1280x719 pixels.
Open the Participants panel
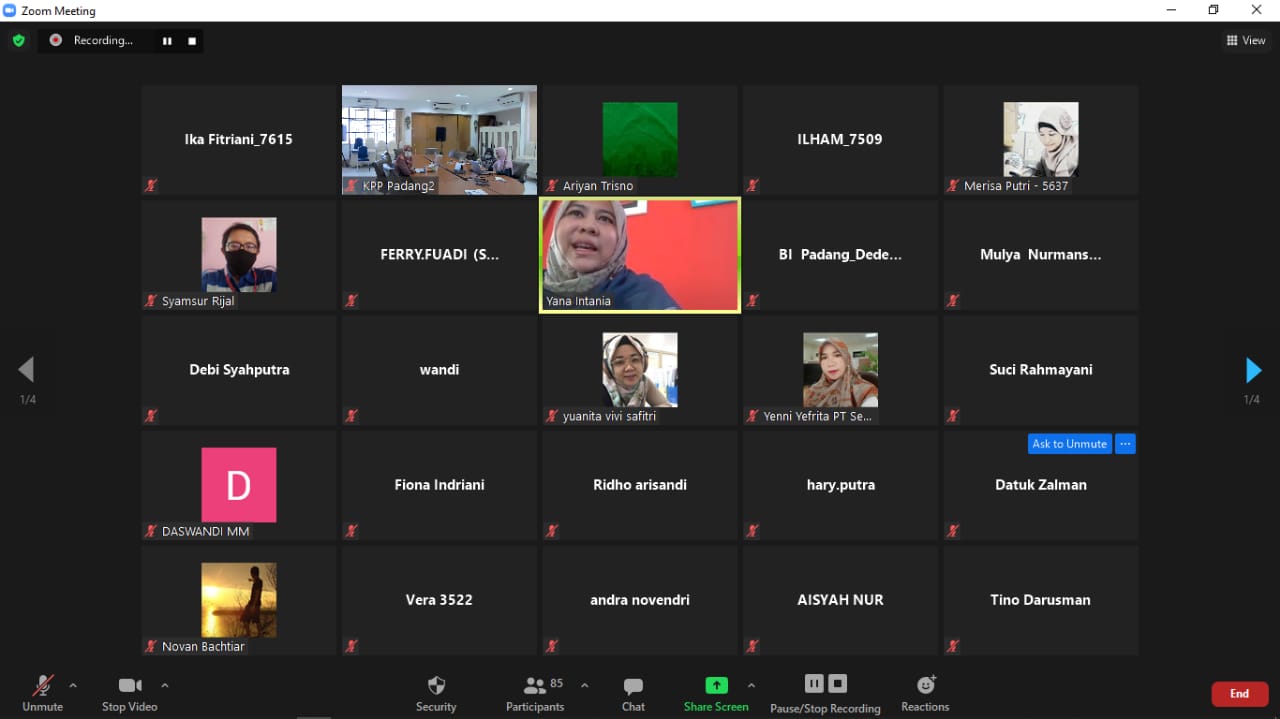pyautogui.click(x=535, y=693)
